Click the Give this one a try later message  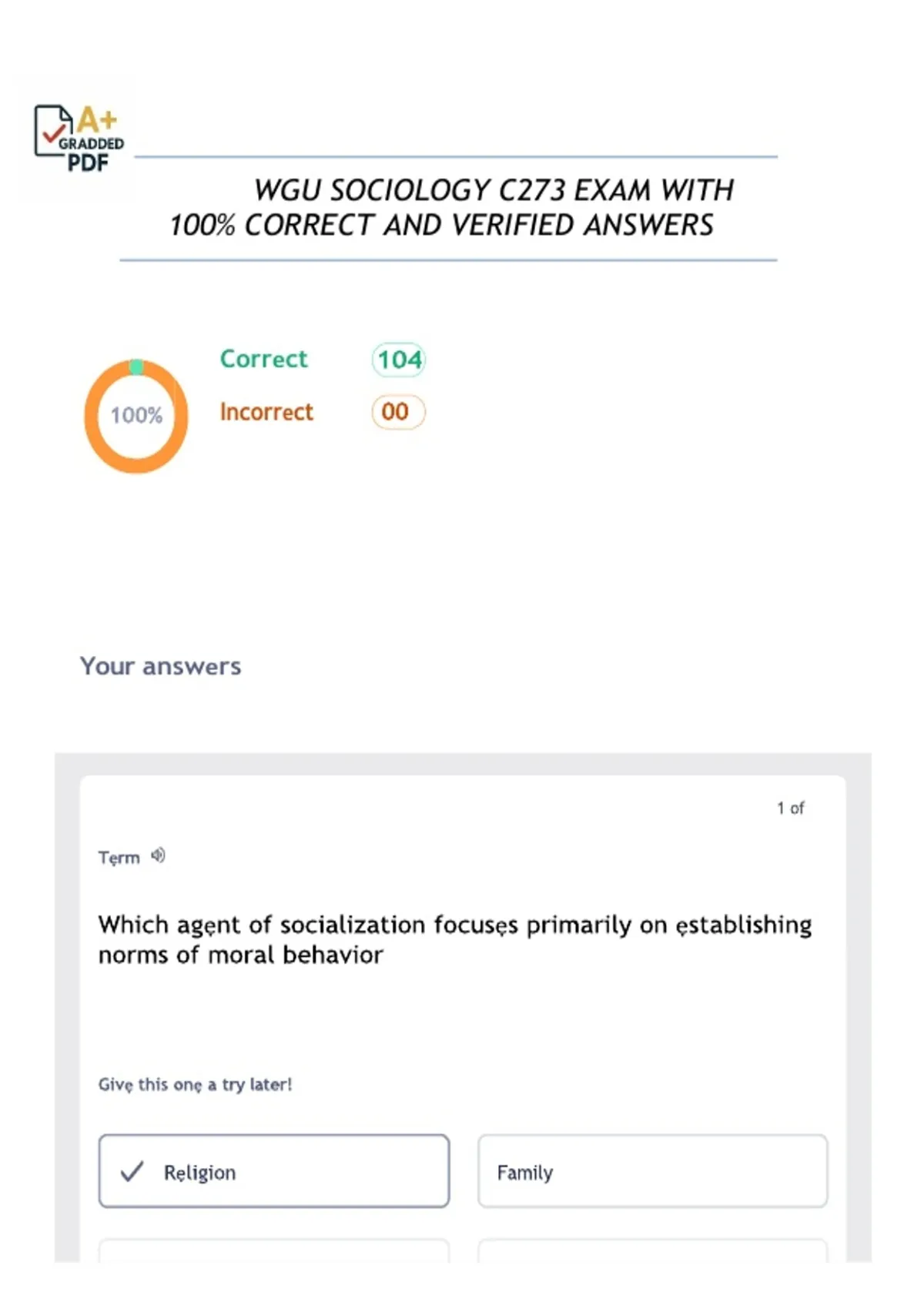(x=195, y=1084)
